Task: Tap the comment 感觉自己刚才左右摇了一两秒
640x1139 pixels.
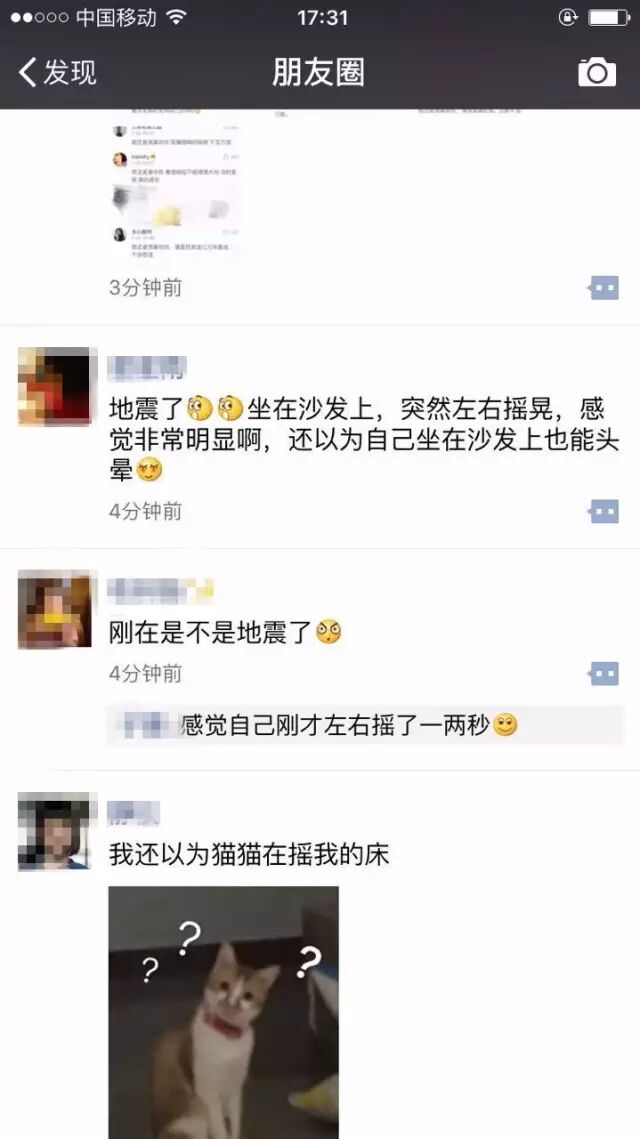Action: click(349, 725)
